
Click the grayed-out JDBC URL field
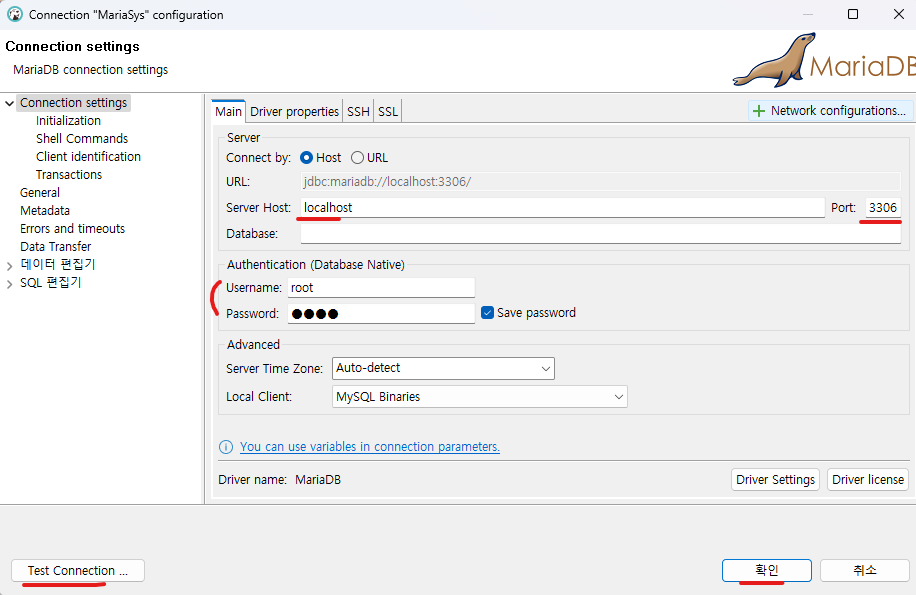point(601,182)
